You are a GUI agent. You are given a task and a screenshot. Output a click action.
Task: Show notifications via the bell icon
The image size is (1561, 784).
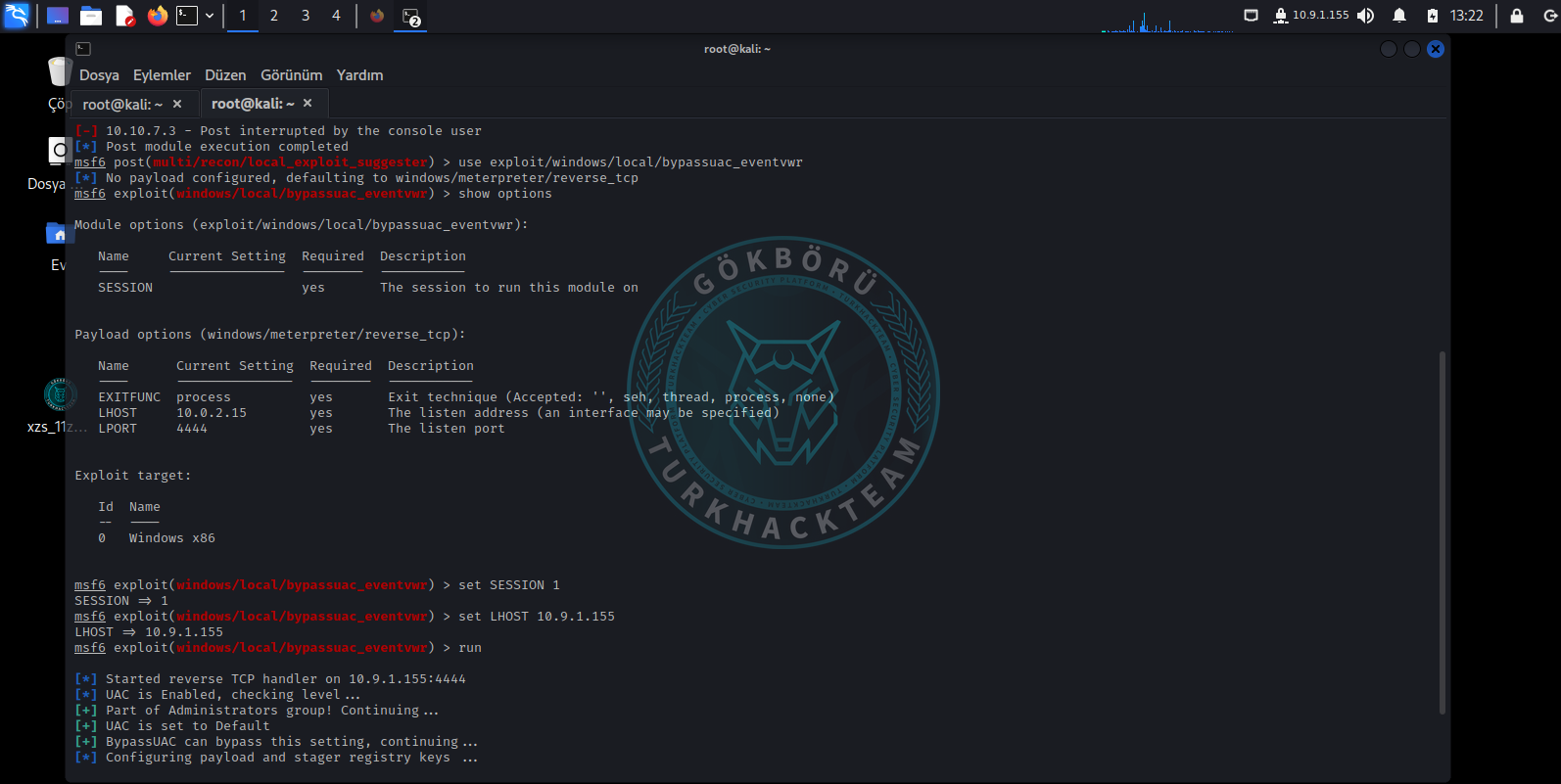pos(1399,16)
